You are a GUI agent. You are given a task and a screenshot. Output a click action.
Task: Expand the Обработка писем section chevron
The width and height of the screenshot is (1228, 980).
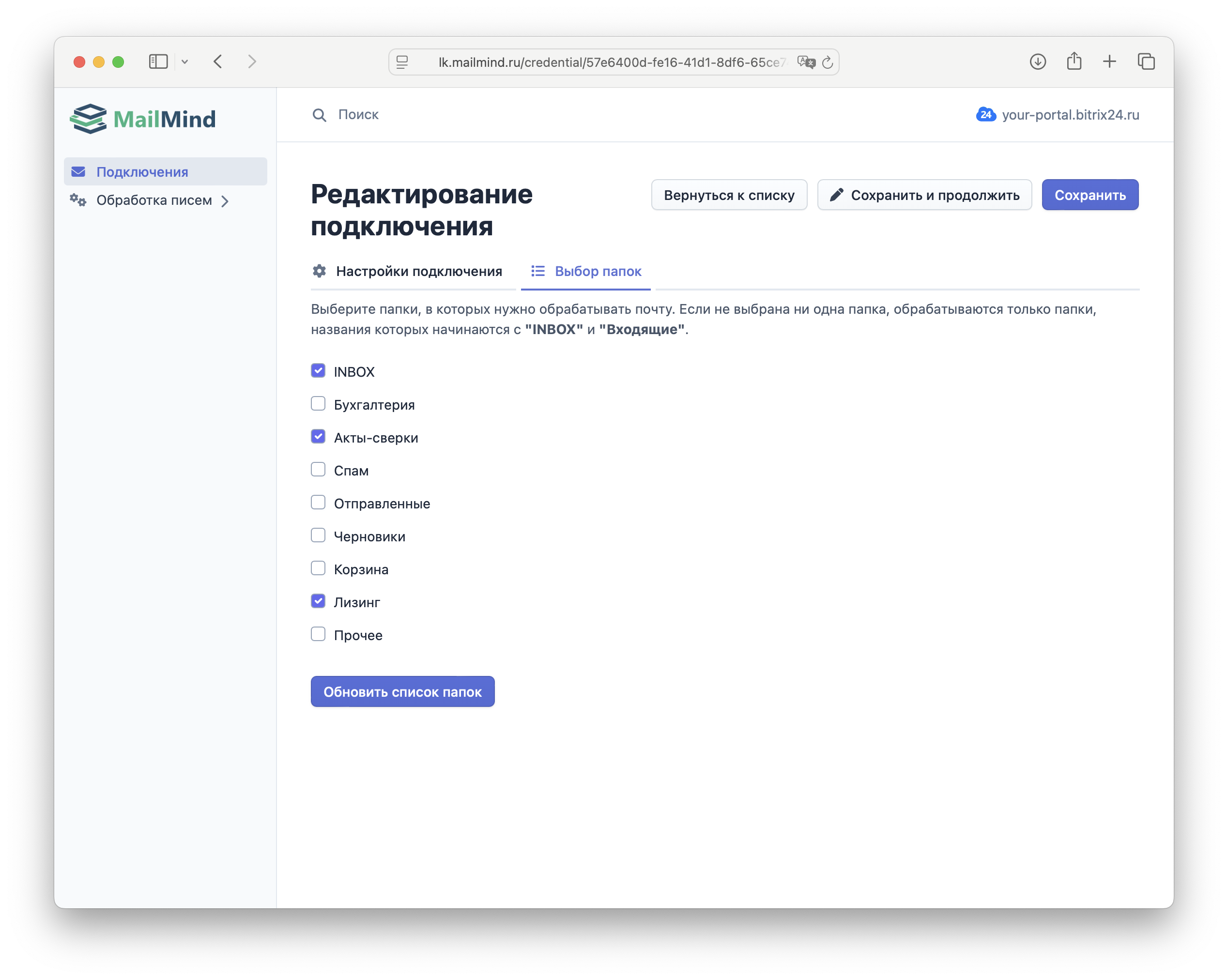226,201
